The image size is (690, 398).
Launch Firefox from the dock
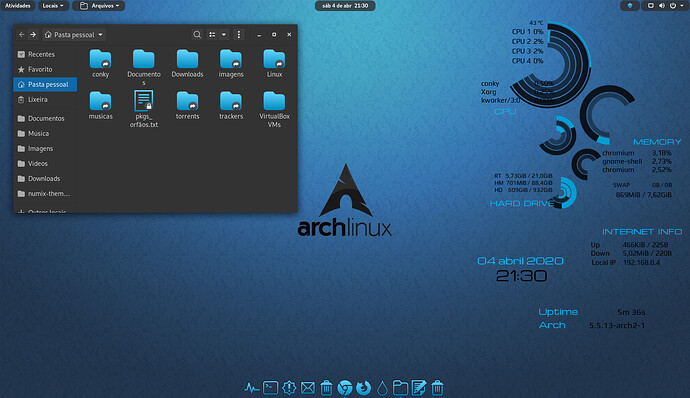(363, 388)
